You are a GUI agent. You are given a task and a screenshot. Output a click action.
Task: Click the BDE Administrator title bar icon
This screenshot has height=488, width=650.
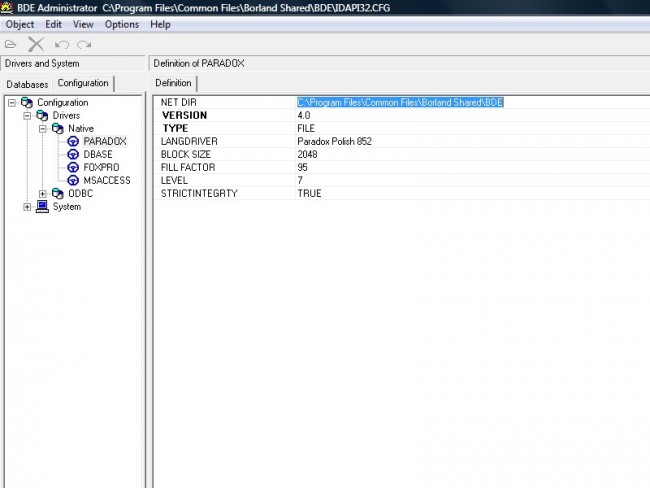tap(7, 7)
